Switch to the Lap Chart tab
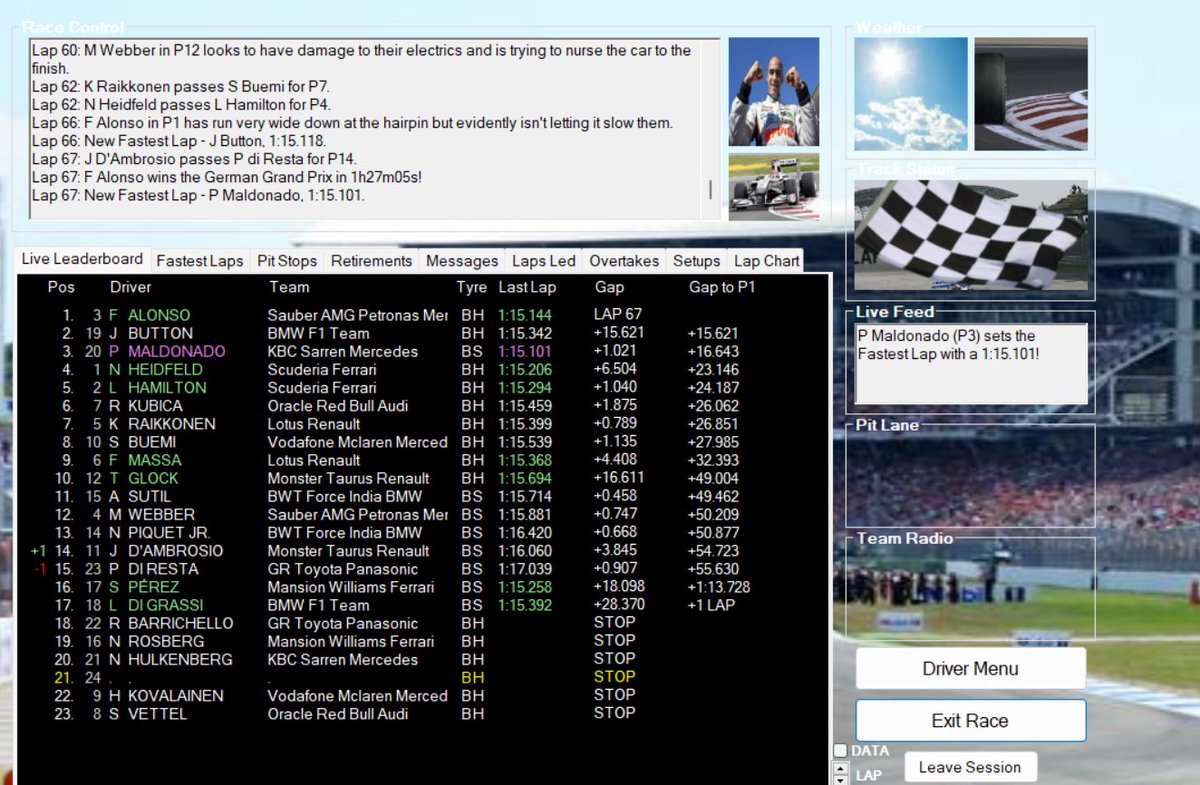The height and width of the screenshot is (785, 1200). tap(767, 261)
